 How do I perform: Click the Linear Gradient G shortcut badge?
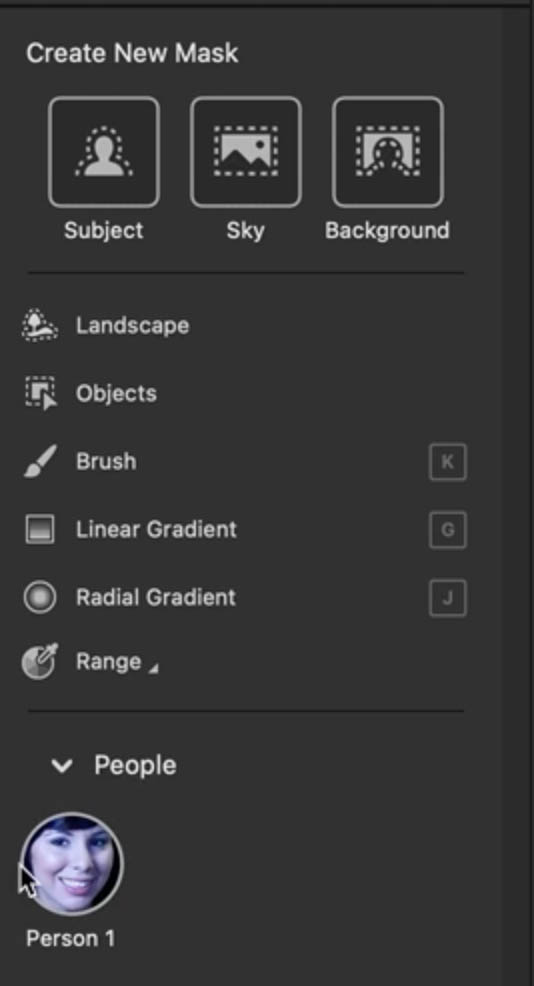pos(448,530)
